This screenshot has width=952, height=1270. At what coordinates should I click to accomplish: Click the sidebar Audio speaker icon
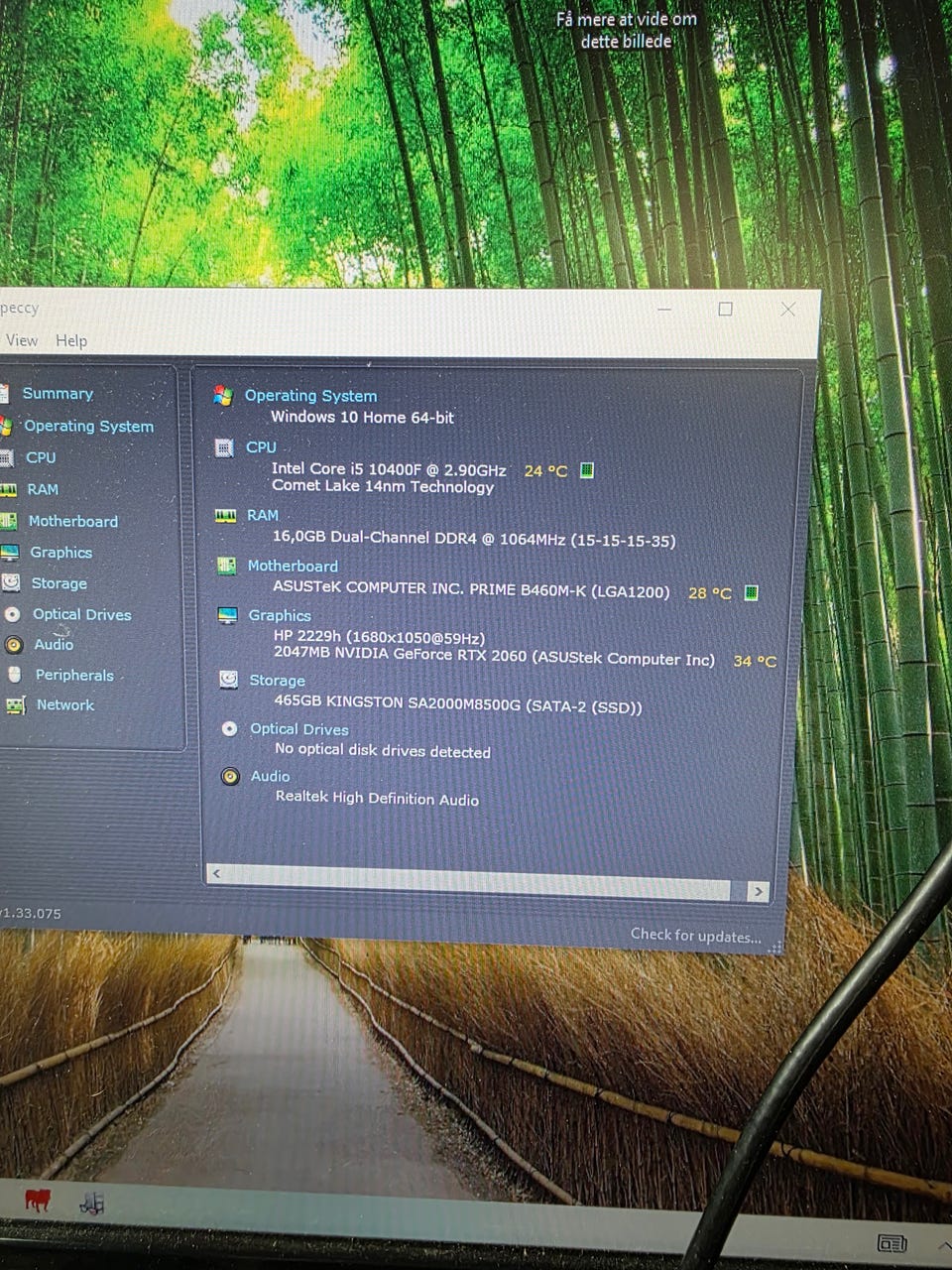tap(14, 644)
